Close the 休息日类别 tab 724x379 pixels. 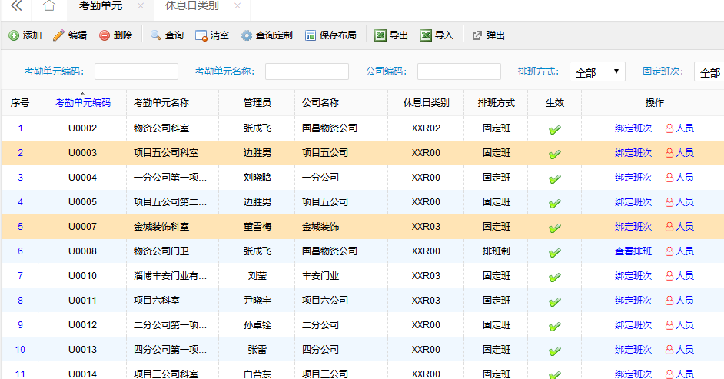click(x=237, y=6)
